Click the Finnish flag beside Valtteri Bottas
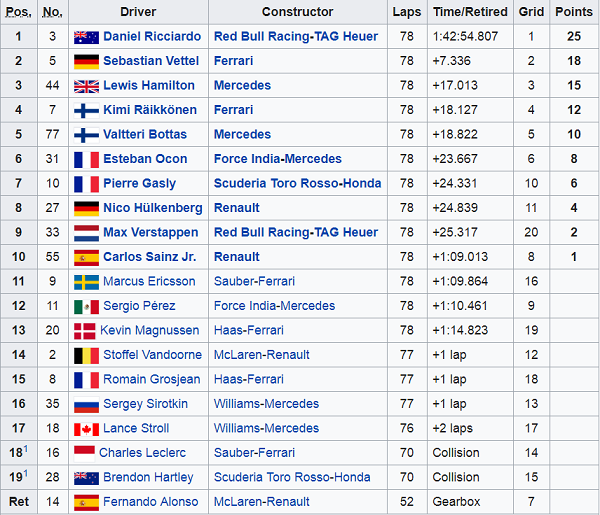 [86, 135]
